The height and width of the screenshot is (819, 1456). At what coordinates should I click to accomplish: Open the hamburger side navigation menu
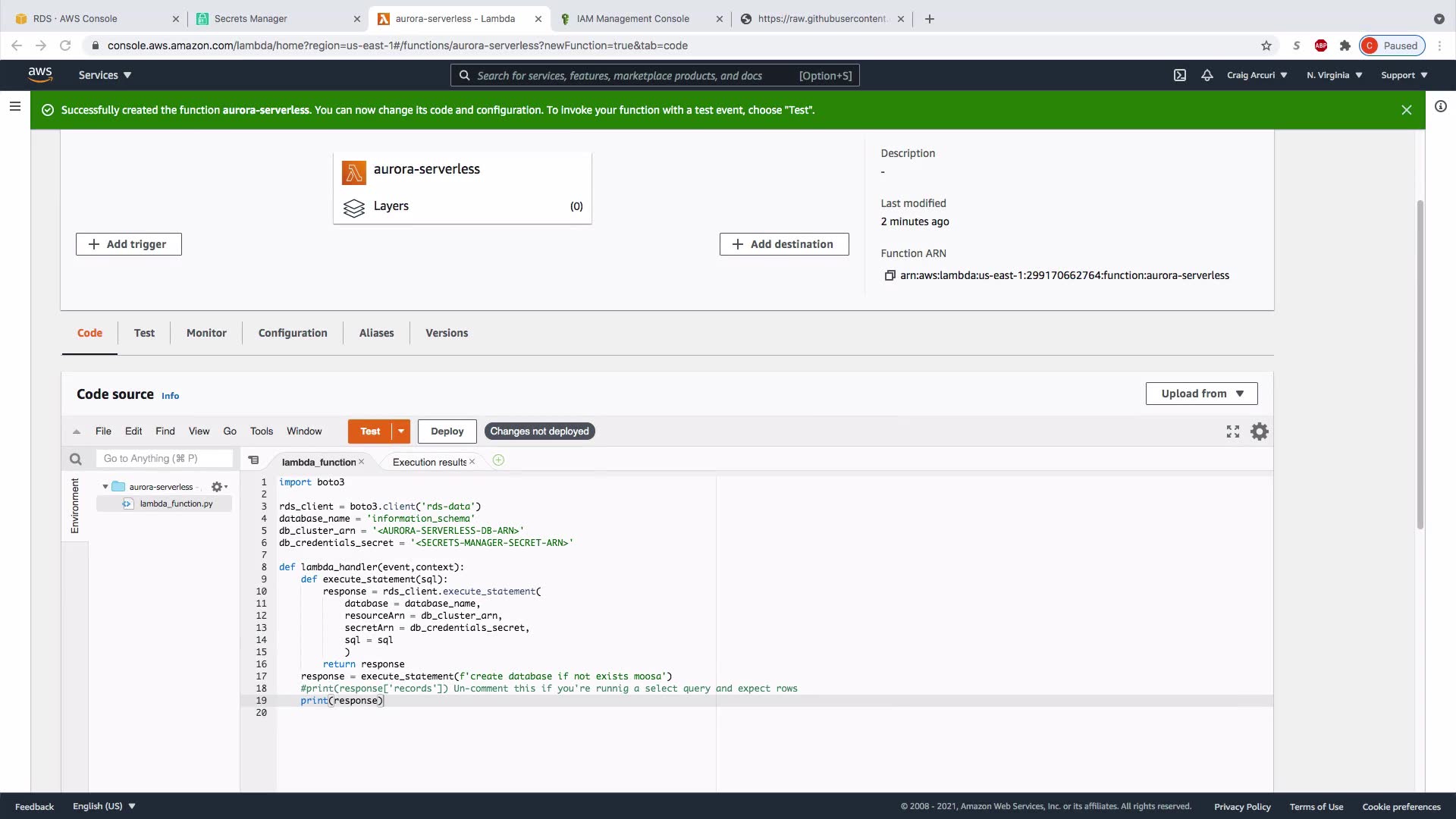(x=14, y=107)
